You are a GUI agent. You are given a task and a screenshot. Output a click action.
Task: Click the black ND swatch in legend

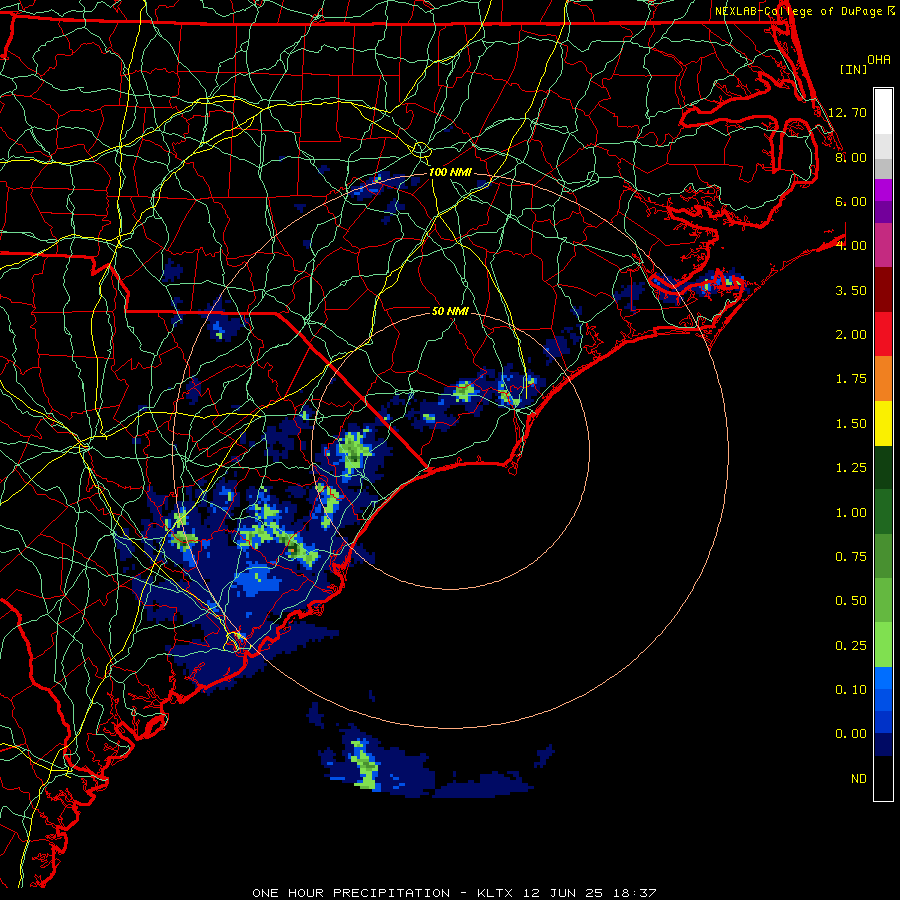883,778
